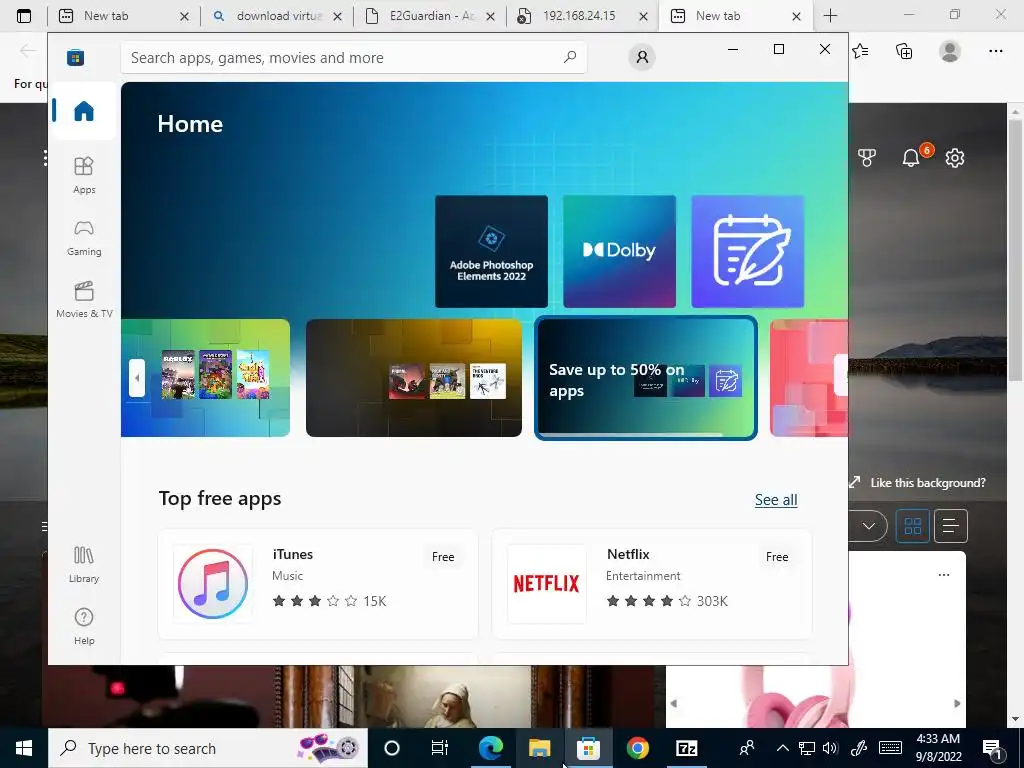The height and width of the screenshot is (768, 1024).
Task: Open Windows Start menu
Action: point(24,748)
